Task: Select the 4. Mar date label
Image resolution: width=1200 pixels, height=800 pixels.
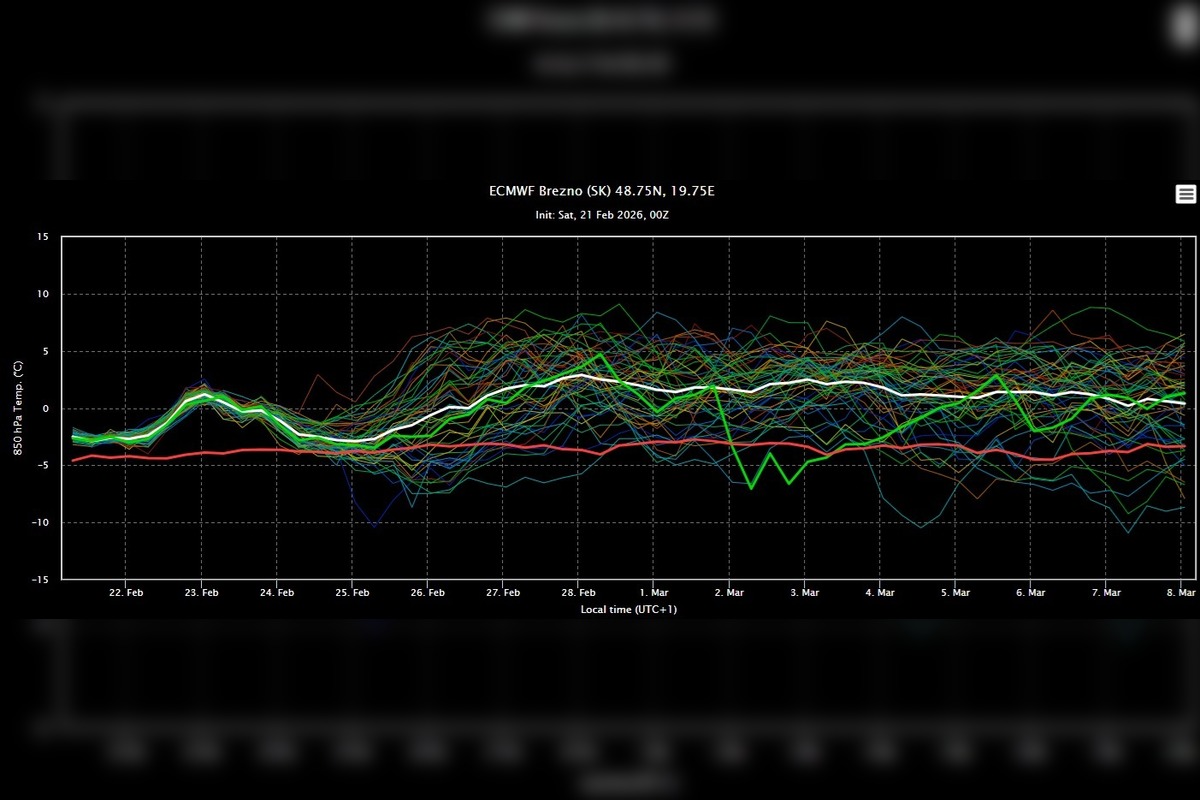Action: tap(880, 592)
